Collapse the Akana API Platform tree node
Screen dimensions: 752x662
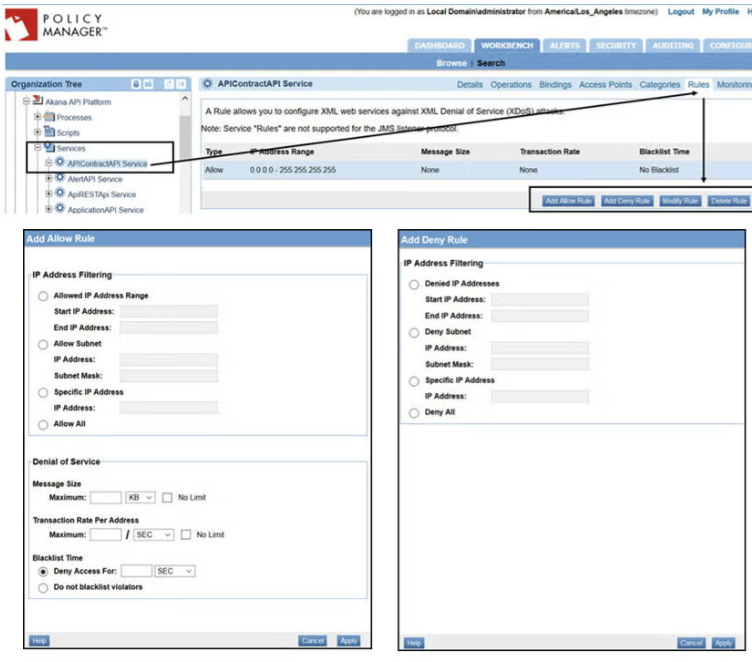[x=26, y=101]
